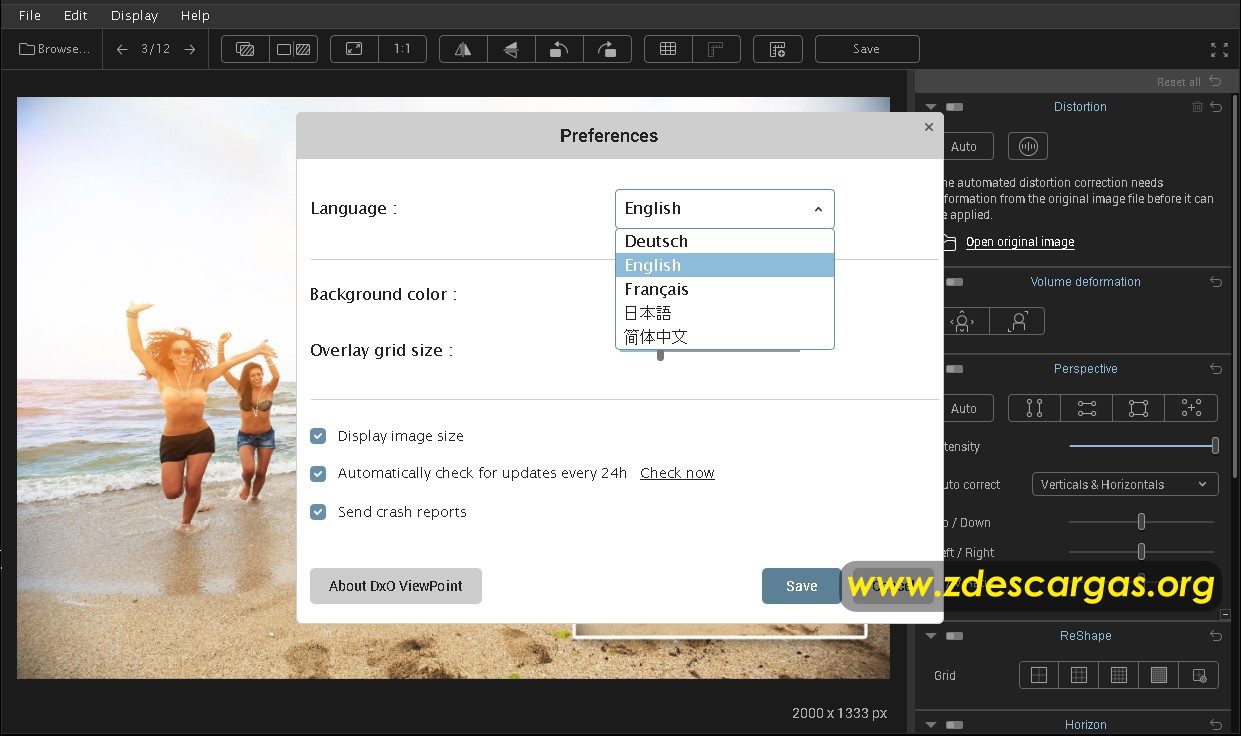The image size is (1241, 736).
Task: Open the Help menu
Action: tap(195, 15)
